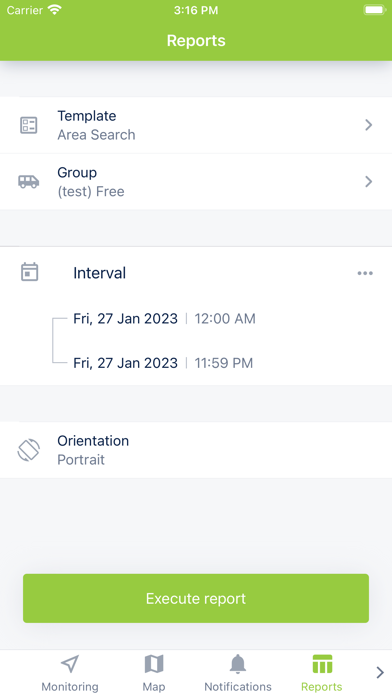Tap the Group van icon
The image size is (392, 696).
pos(29,182)
